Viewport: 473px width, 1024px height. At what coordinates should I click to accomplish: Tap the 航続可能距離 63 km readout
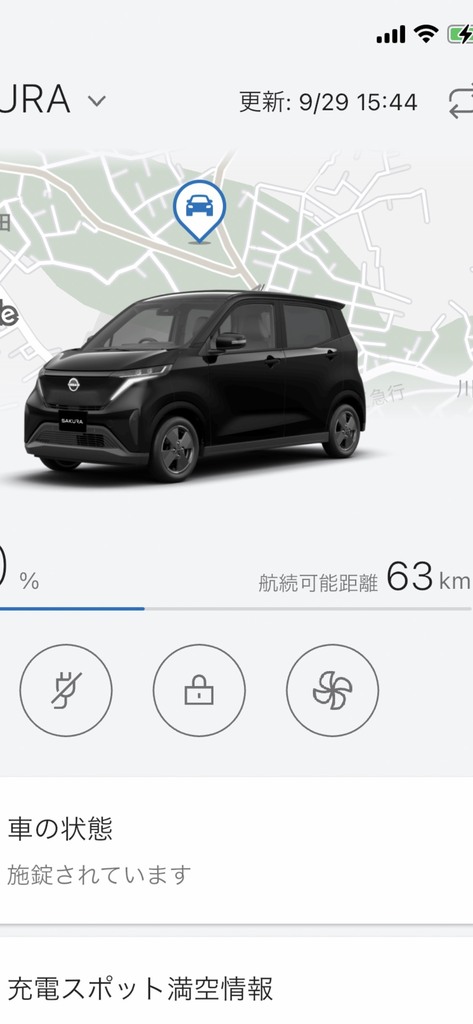(365, 578)
